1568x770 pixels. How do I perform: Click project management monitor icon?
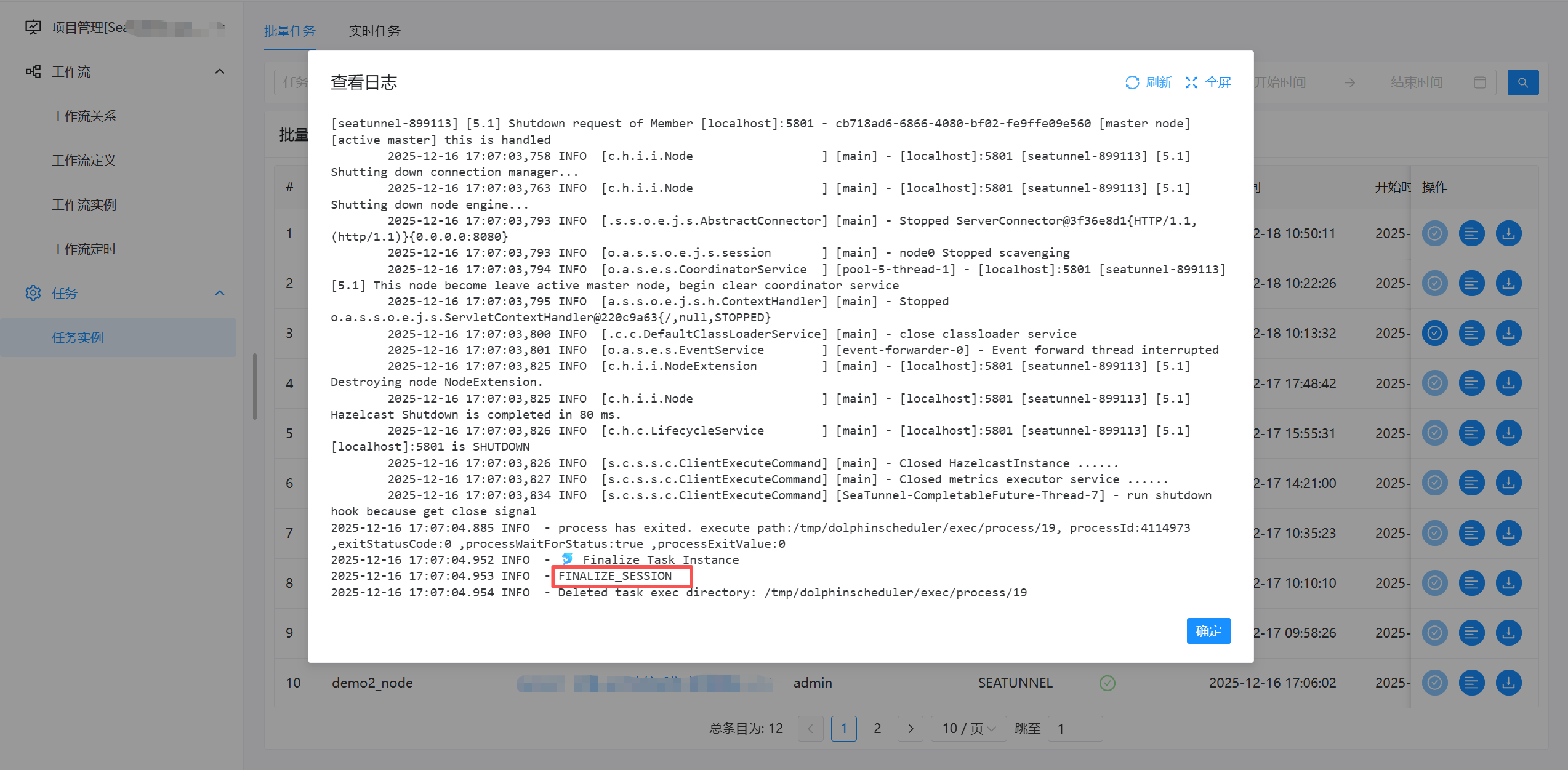pos(33,27)
